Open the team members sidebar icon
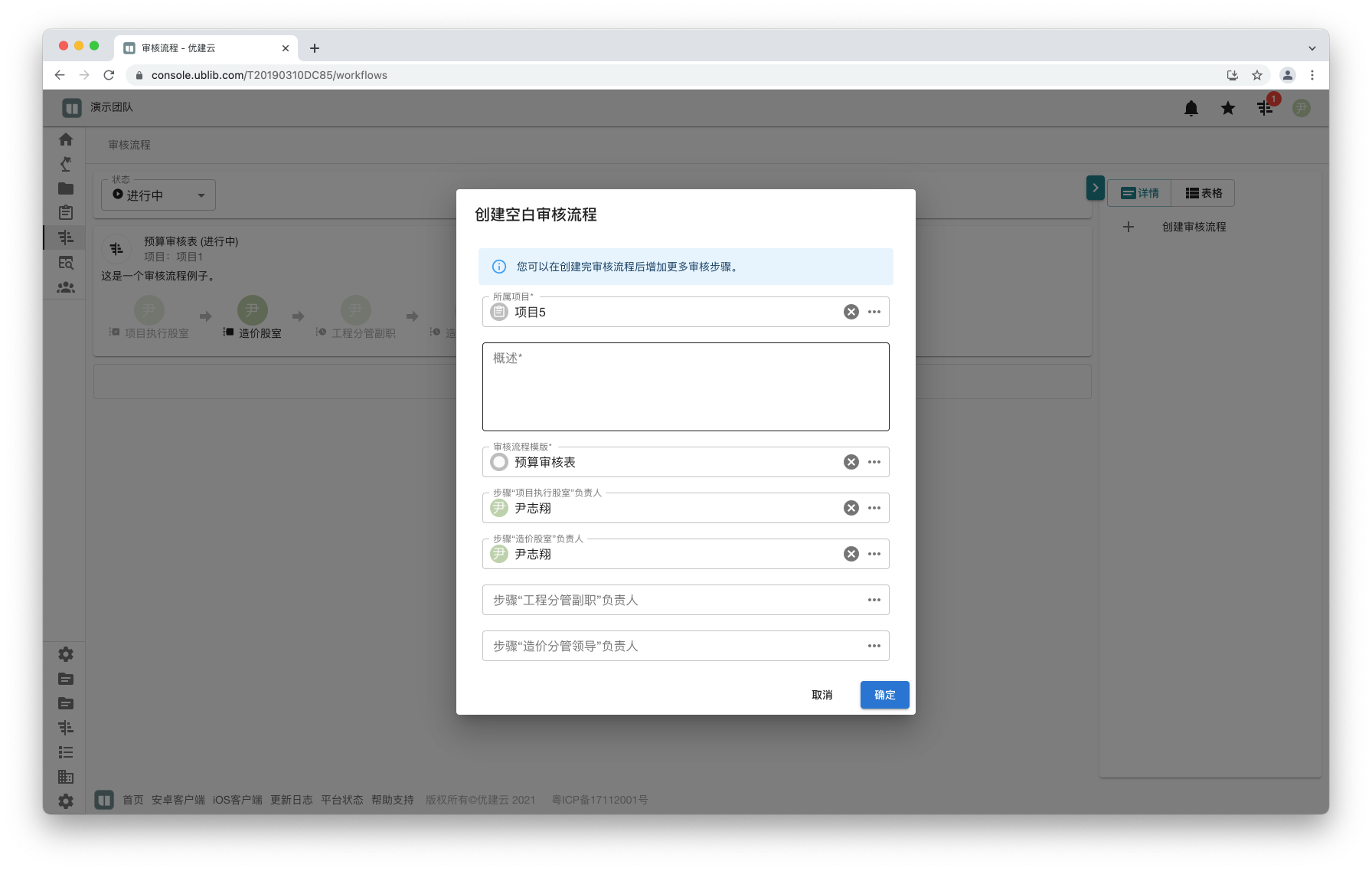1372x871 pixels. click(x=66, y=287)
